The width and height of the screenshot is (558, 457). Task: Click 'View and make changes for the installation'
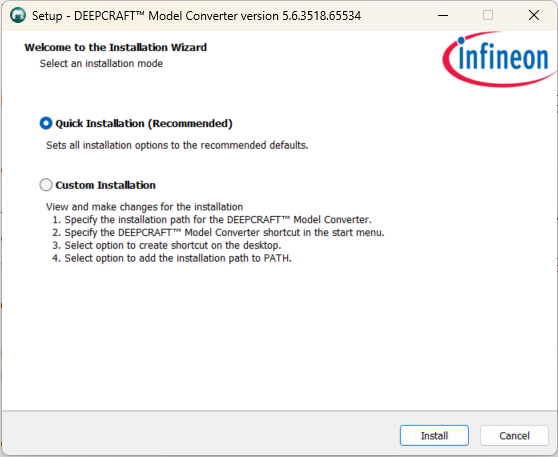point(144,207)
